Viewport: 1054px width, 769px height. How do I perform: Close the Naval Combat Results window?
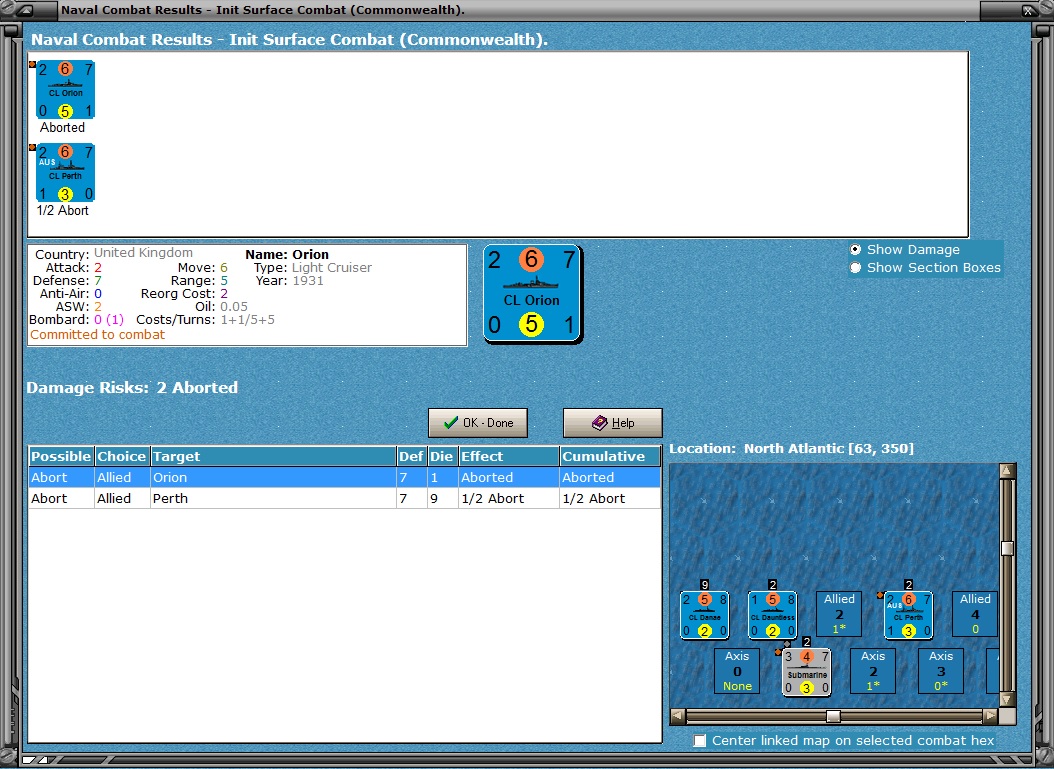pos(1029,10)
